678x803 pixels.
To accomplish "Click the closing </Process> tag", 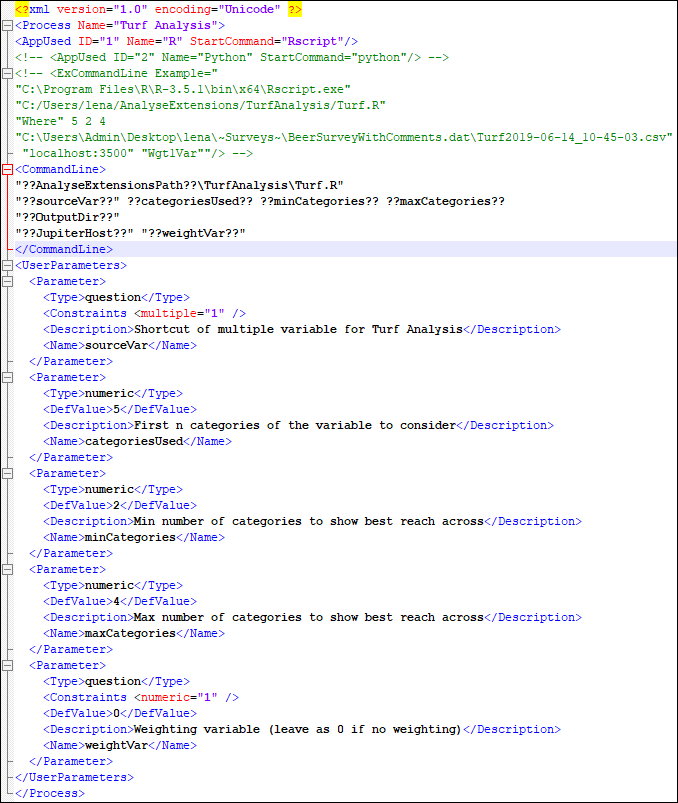I will (x=50, y=793).
